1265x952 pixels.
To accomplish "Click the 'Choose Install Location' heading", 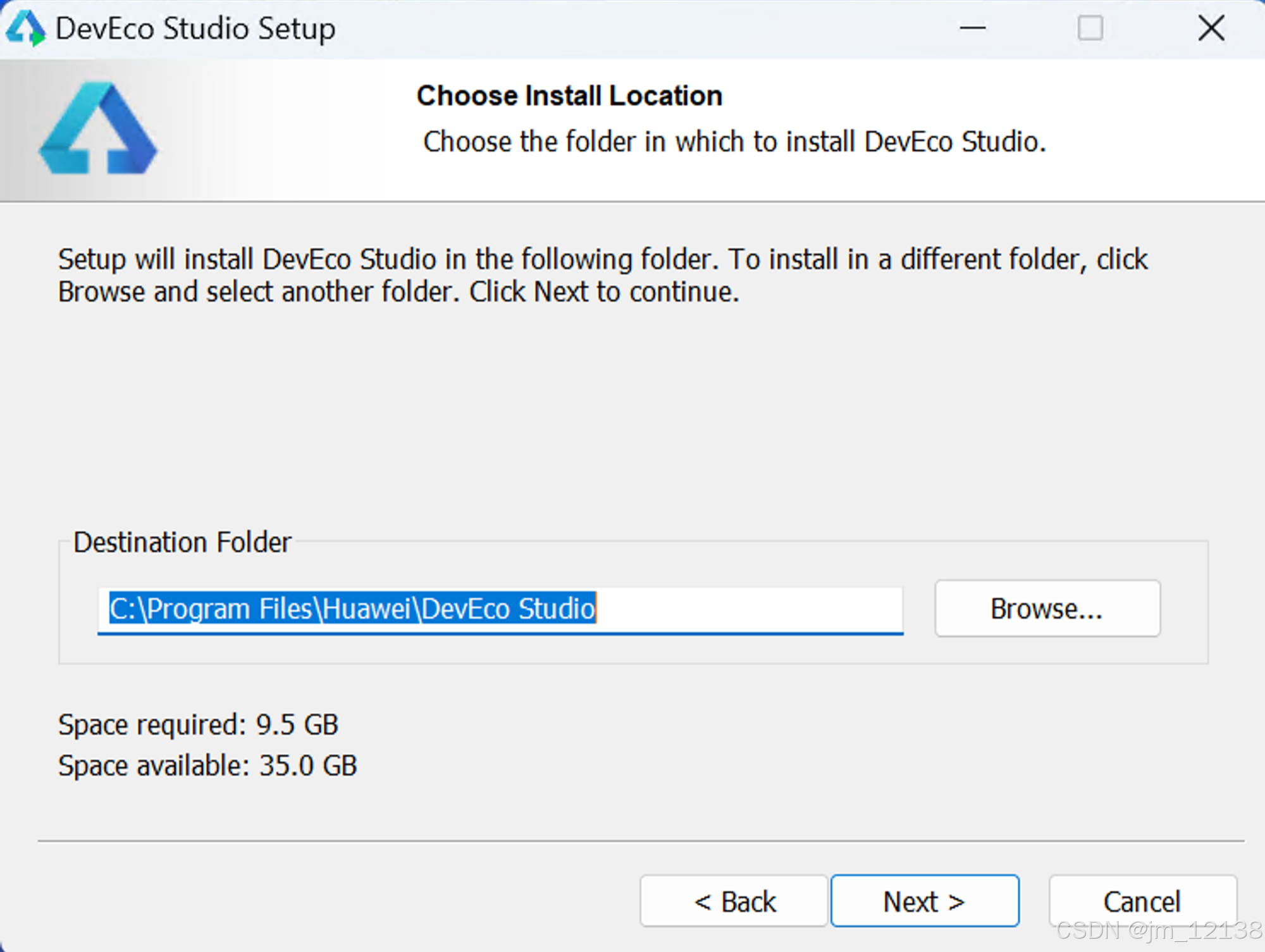I will pyautogui.click(x=569, y=96).
